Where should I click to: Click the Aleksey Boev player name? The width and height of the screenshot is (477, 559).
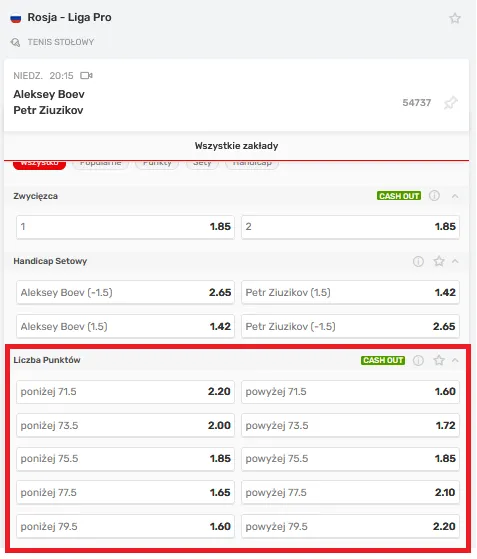(x=49, y=94)
